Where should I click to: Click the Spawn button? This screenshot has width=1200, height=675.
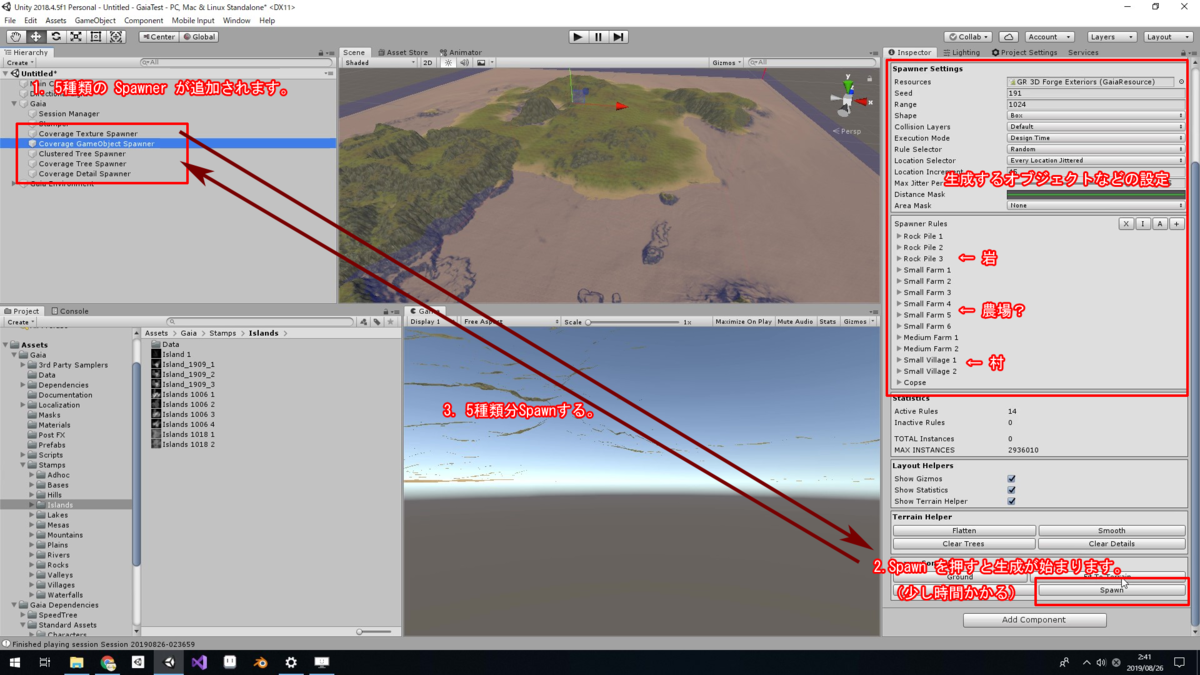(x=1112, y=590)
